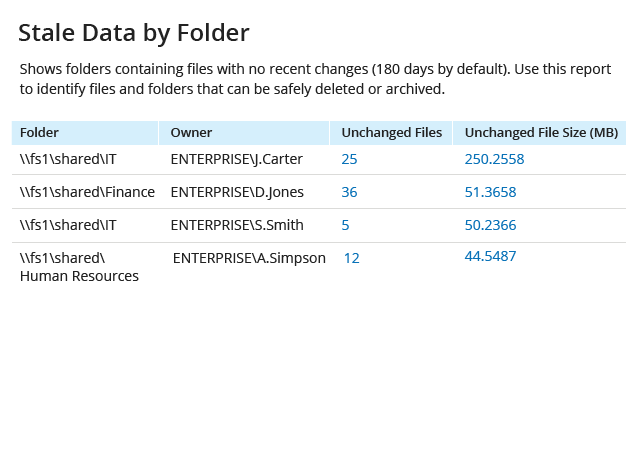Open the 36 unchanged files link
Screen dimensions: 640x450
click(x=349, y=192)
